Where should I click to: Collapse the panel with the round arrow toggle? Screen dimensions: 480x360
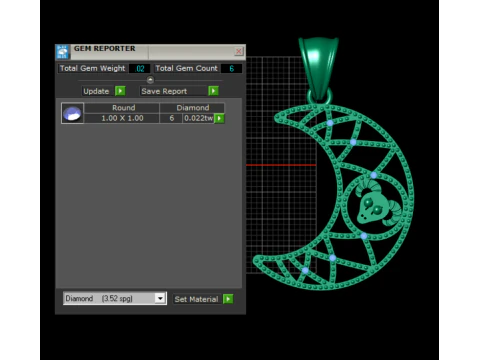click(x=150, y=80)
